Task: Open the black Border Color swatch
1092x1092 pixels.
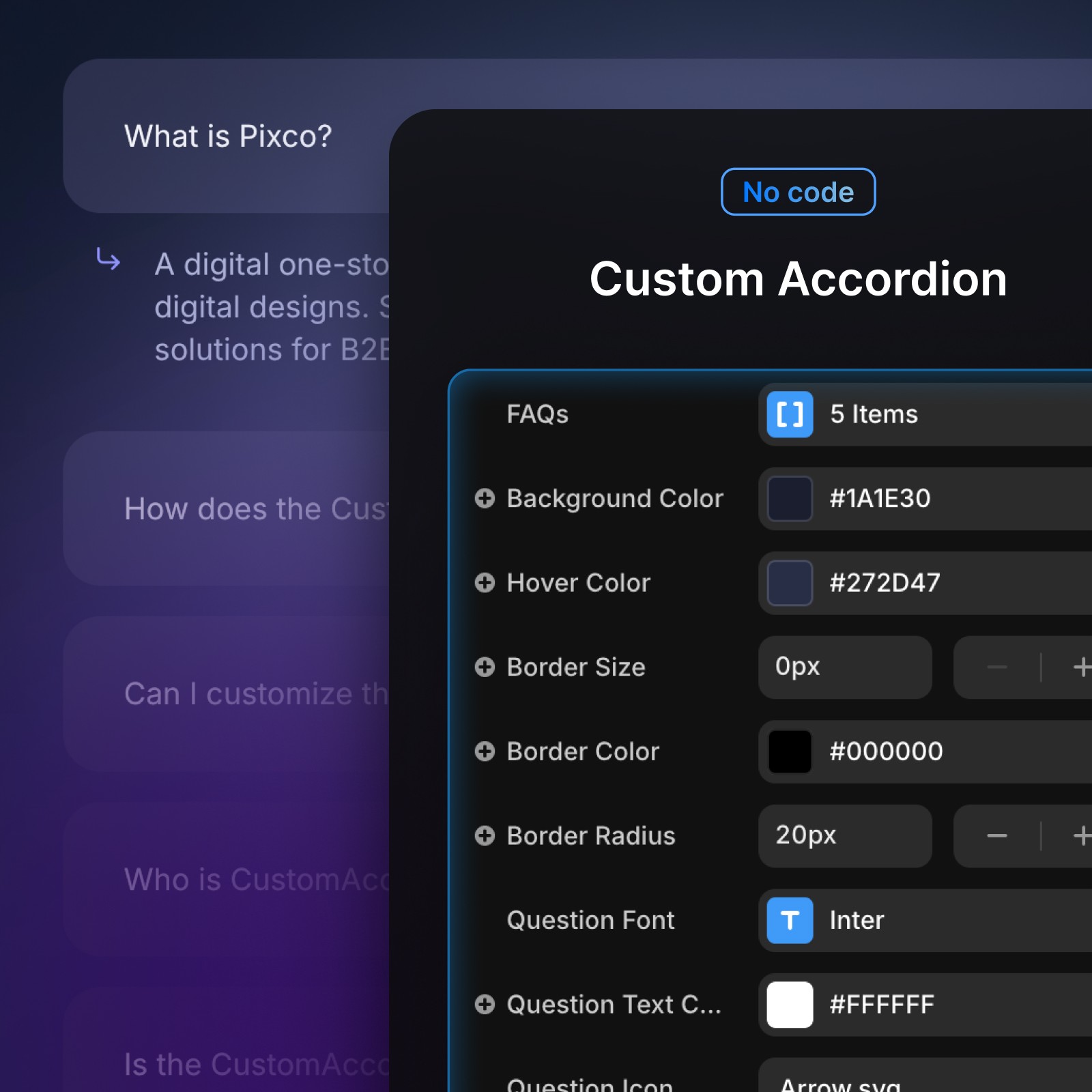Action: (x=790, y=751)
